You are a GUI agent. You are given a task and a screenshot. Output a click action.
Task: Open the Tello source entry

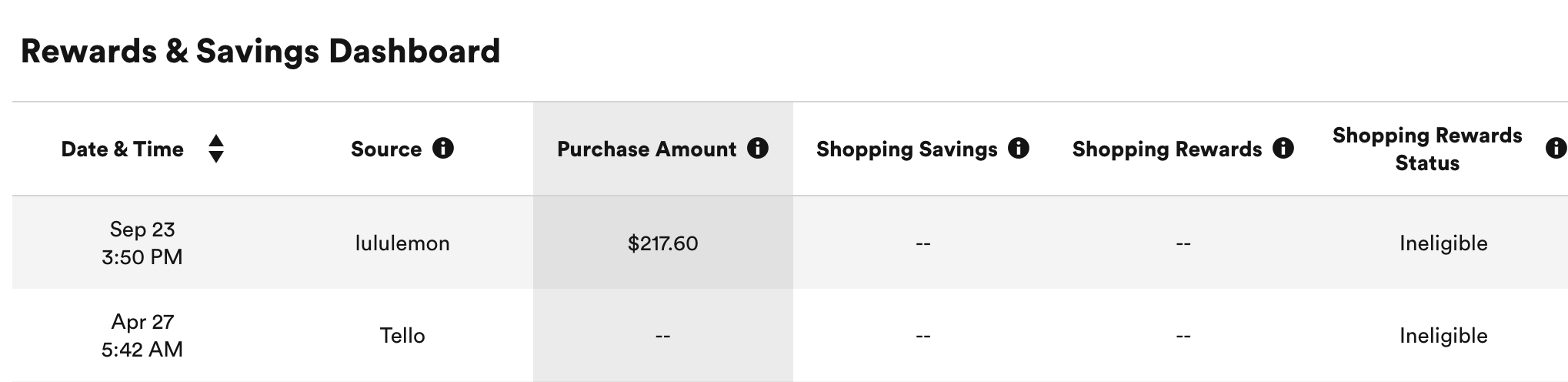[402, 336]
